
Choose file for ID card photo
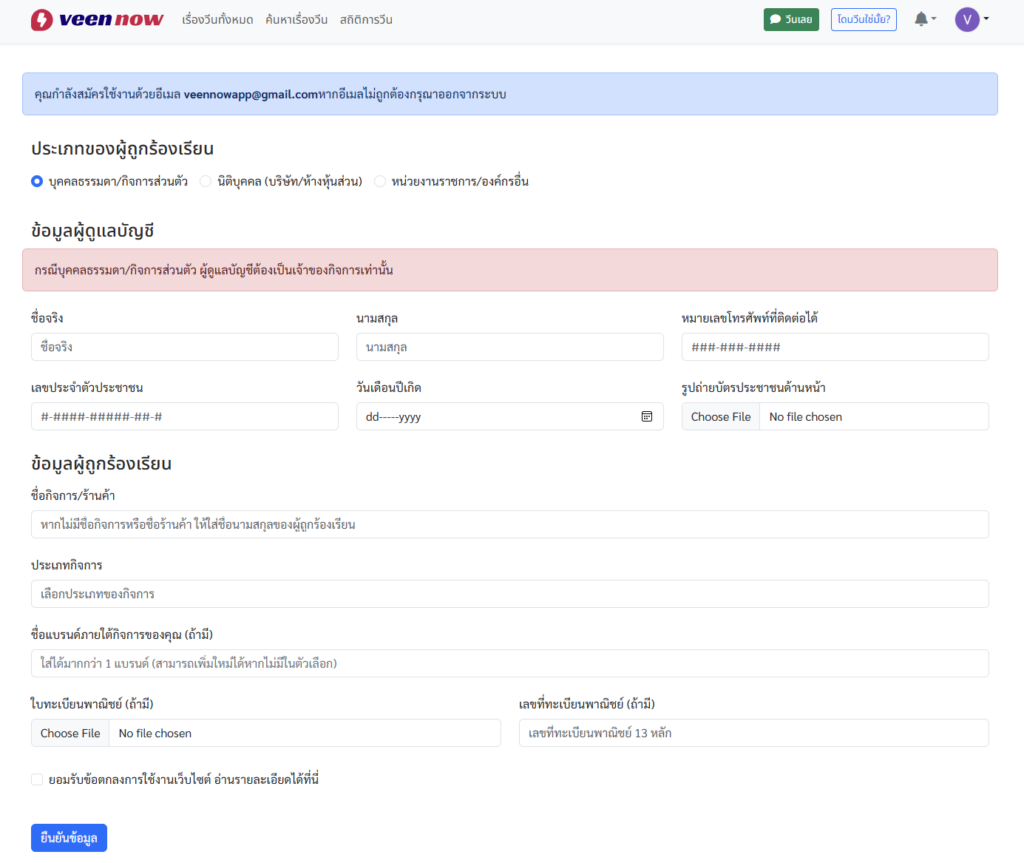721,417
